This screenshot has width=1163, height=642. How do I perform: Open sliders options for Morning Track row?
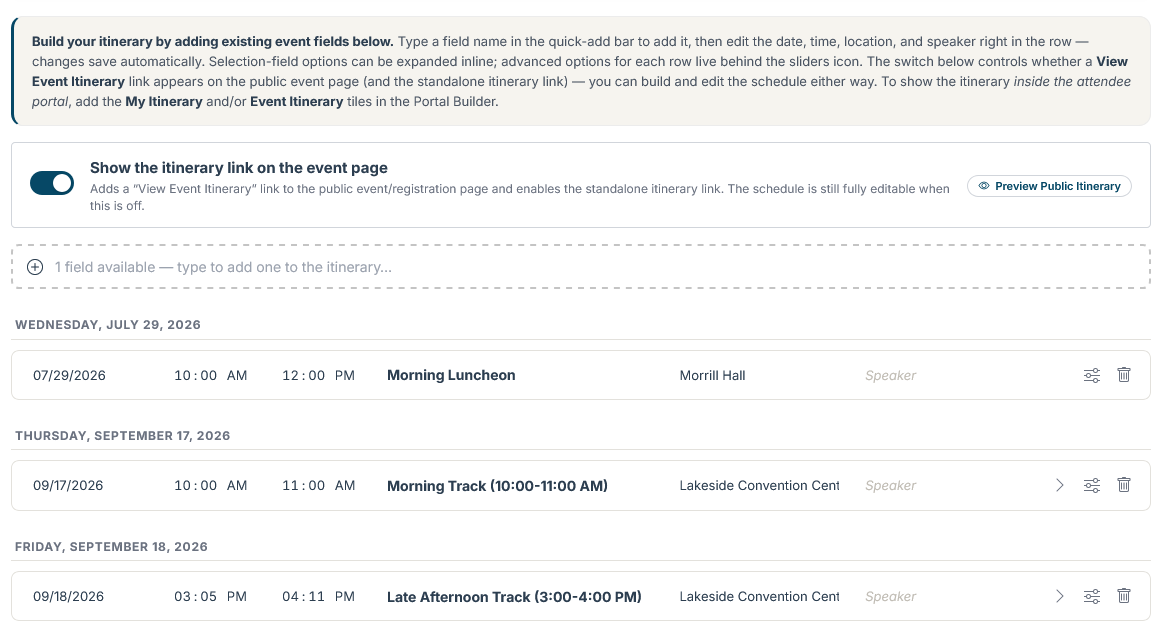[1092, 486]
